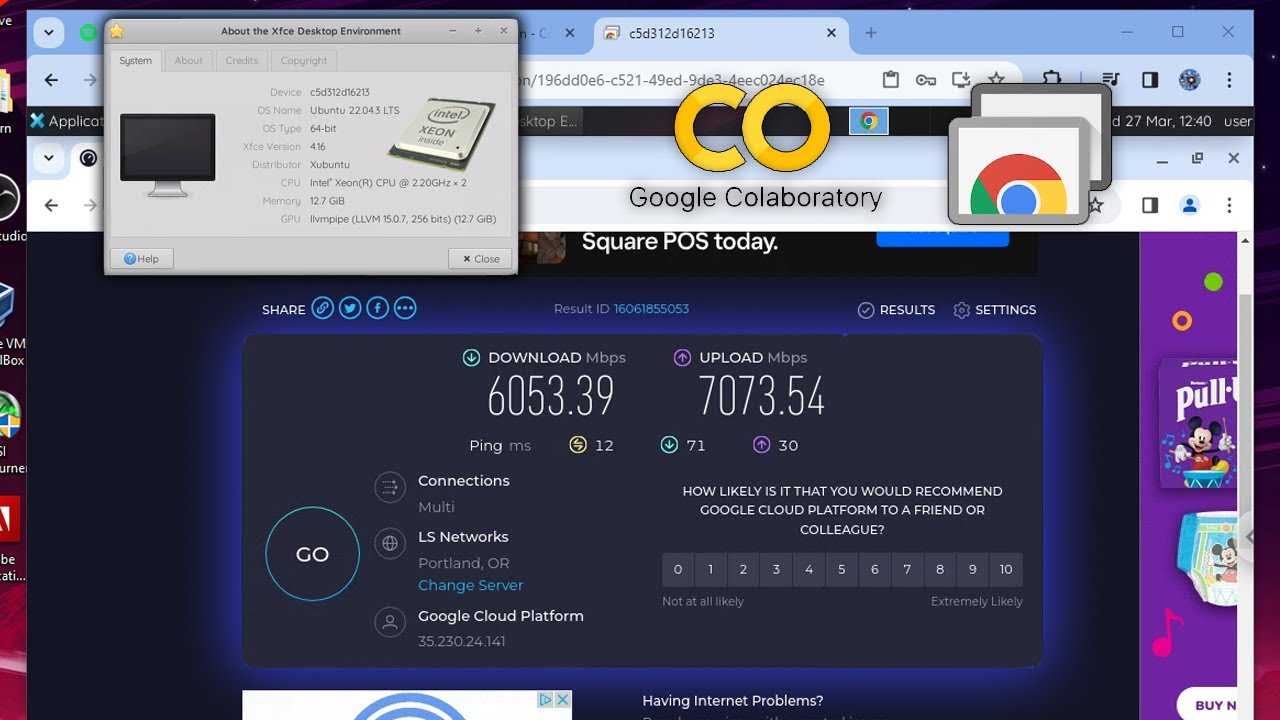Rate recommendation likelihood as 7
Viewport: 1280px width, 720px height.
[x=907, y=569]
